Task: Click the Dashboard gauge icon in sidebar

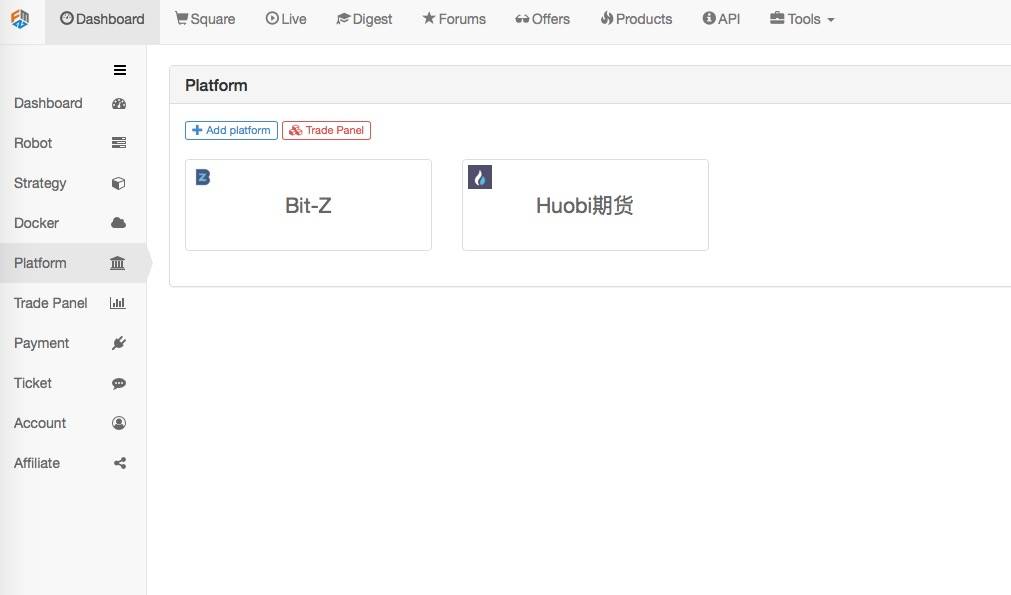Action: click(119, 103)
